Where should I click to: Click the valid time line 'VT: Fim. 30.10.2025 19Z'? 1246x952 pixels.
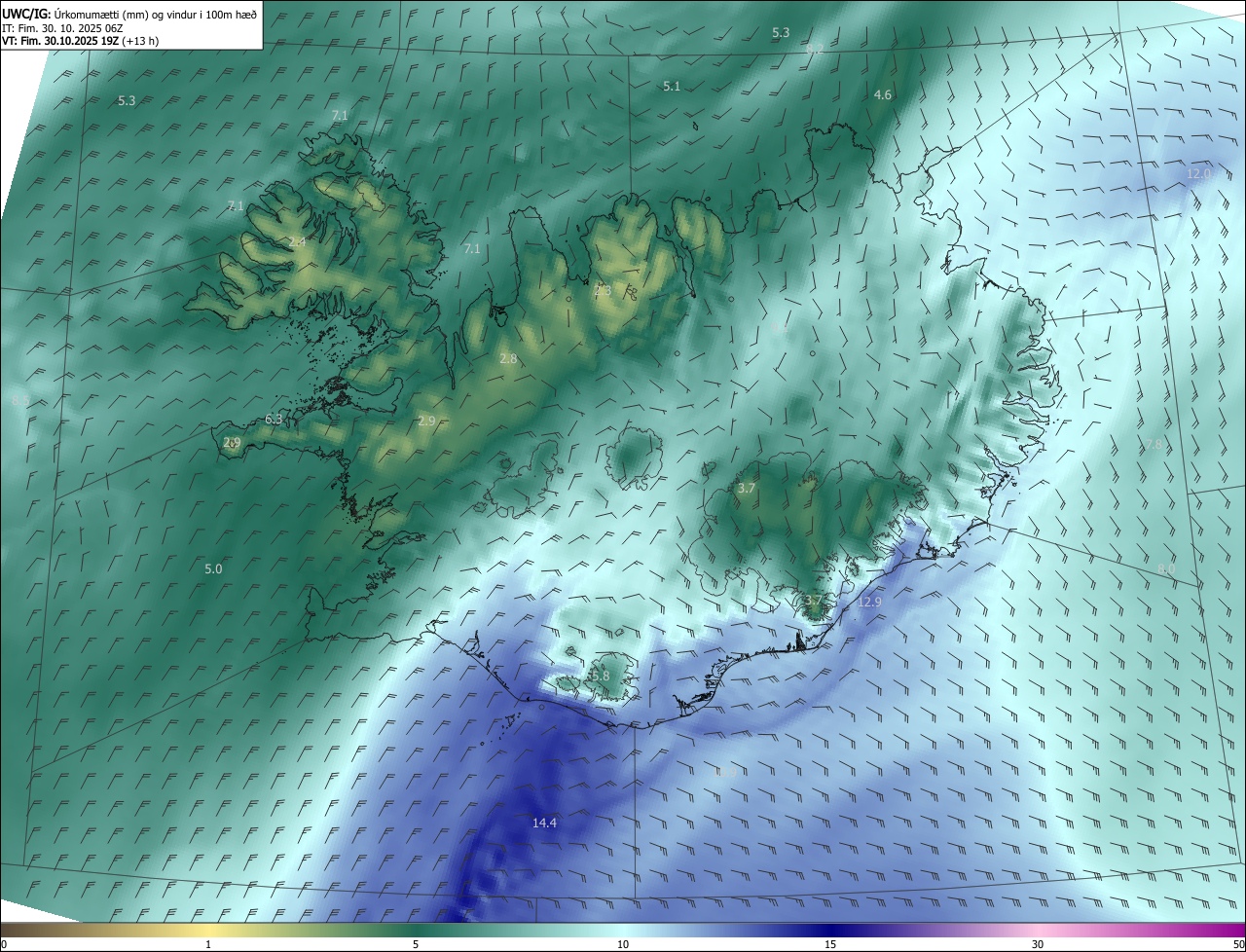click(62, 41)
